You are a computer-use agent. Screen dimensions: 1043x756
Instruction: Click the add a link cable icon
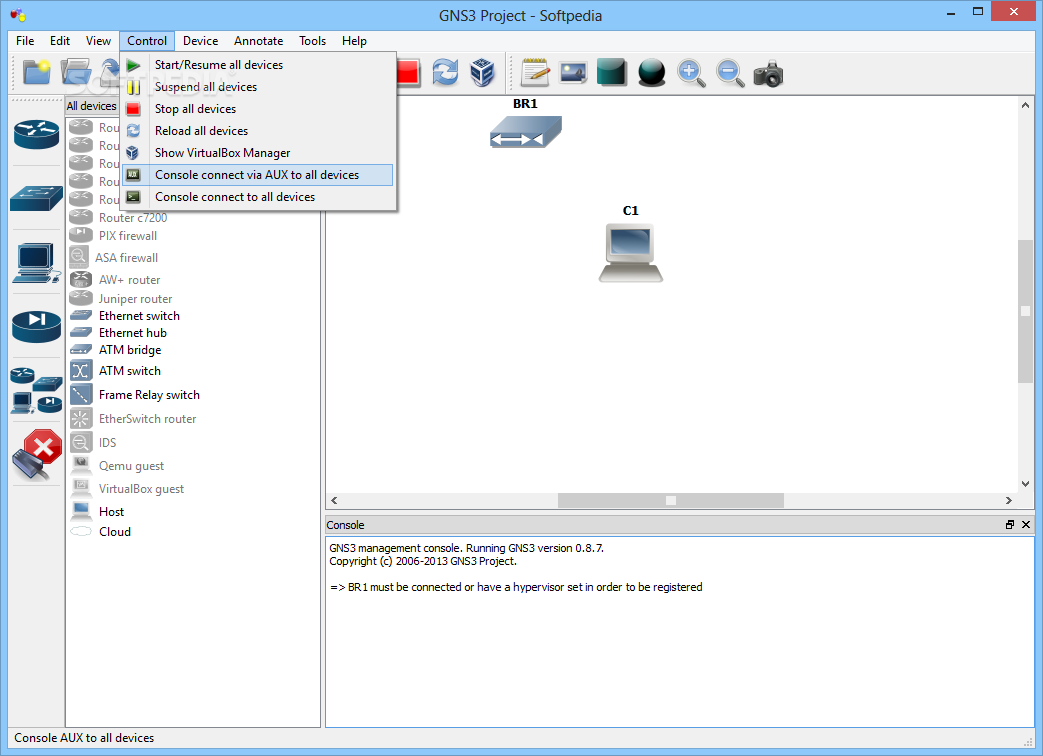37,455
